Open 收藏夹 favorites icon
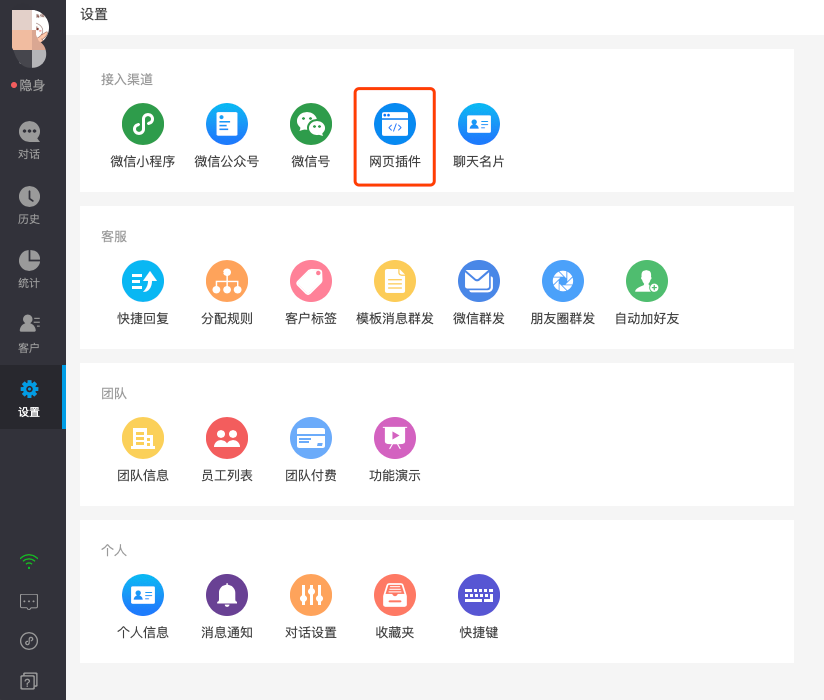Screen dimensions: 824x700 tap(395, 595)
